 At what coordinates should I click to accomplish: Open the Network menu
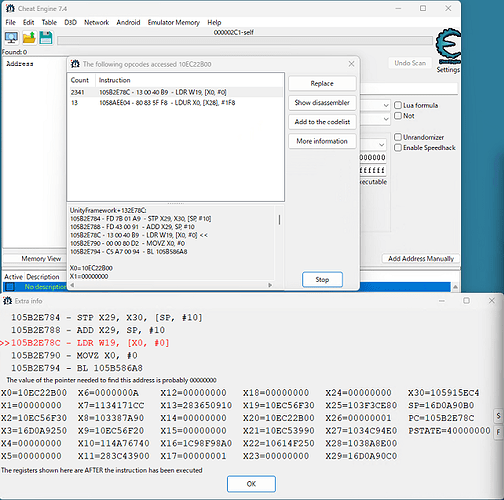[x=96, y=22]
